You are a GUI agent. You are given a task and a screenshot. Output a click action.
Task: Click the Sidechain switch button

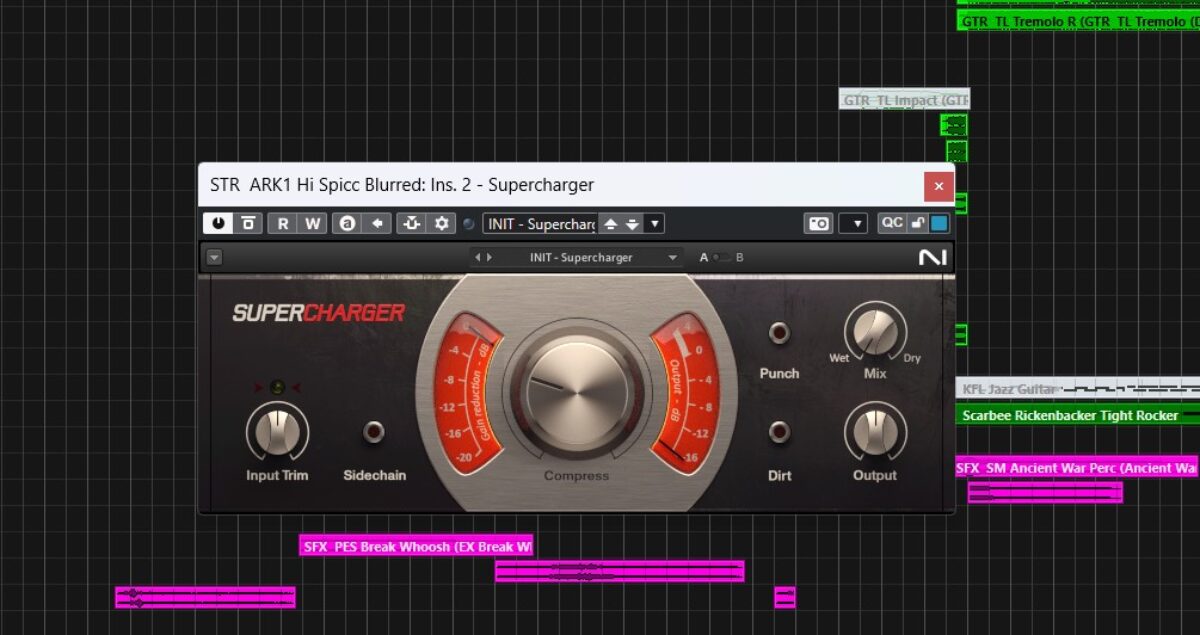(x=374, y=432)
